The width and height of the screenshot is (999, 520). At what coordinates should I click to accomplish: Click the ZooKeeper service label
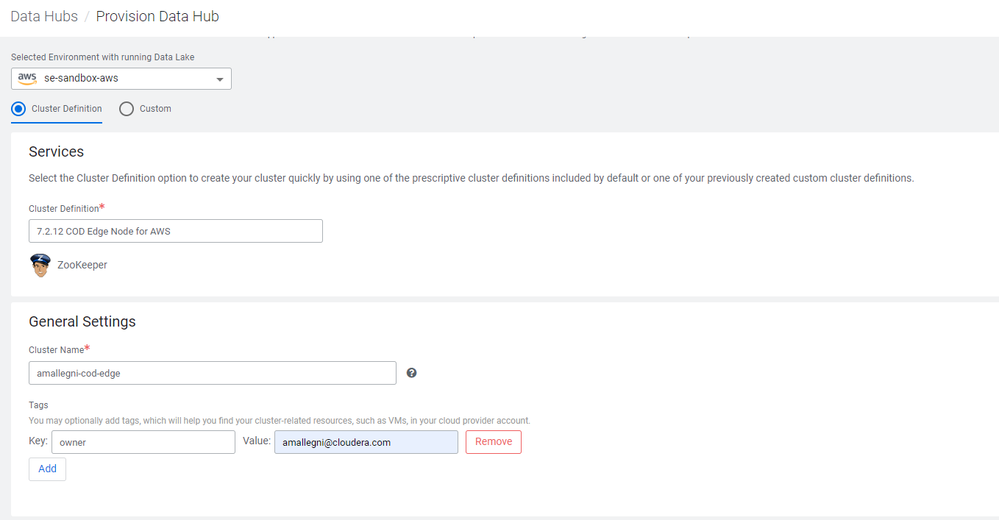pyautogui.click(x=82, y=265)
